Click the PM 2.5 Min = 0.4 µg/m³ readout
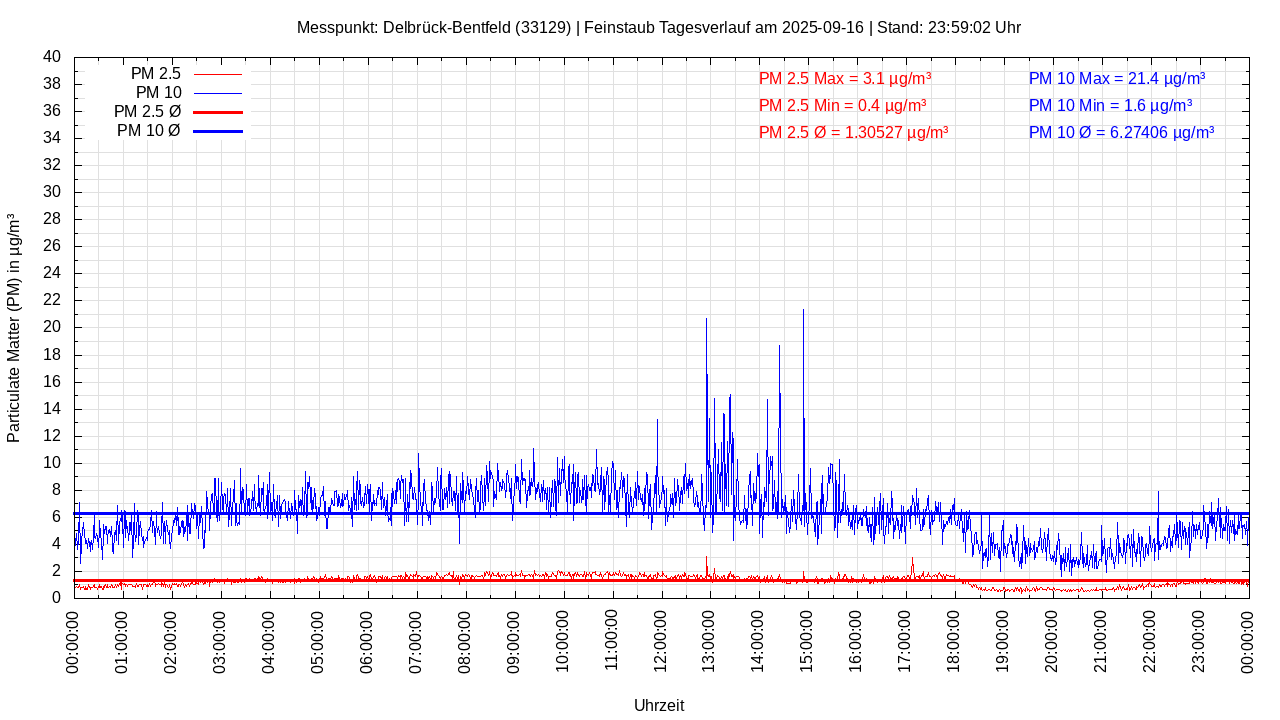 pyautogui.click(x=842, y=105)
